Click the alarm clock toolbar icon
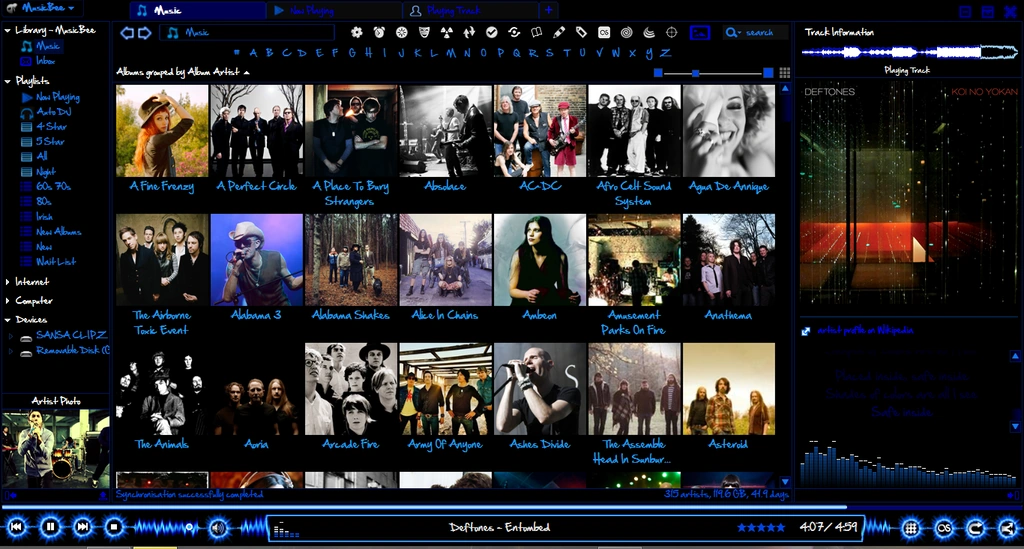Viewport: 1024px width, 549px height. coord(379,33)
